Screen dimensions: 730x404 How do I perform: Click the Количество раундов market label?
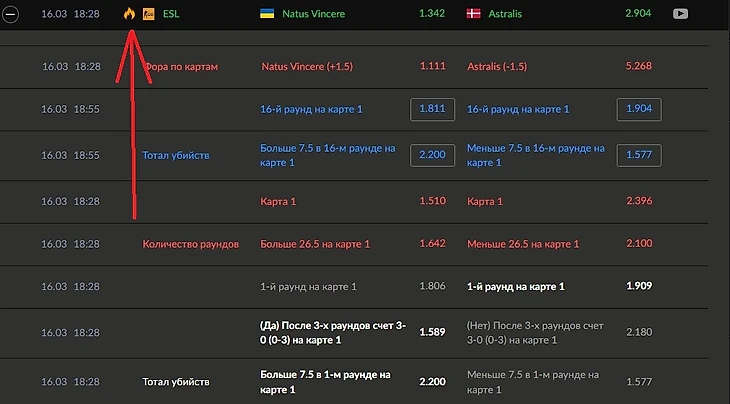(x=190, y=243)
